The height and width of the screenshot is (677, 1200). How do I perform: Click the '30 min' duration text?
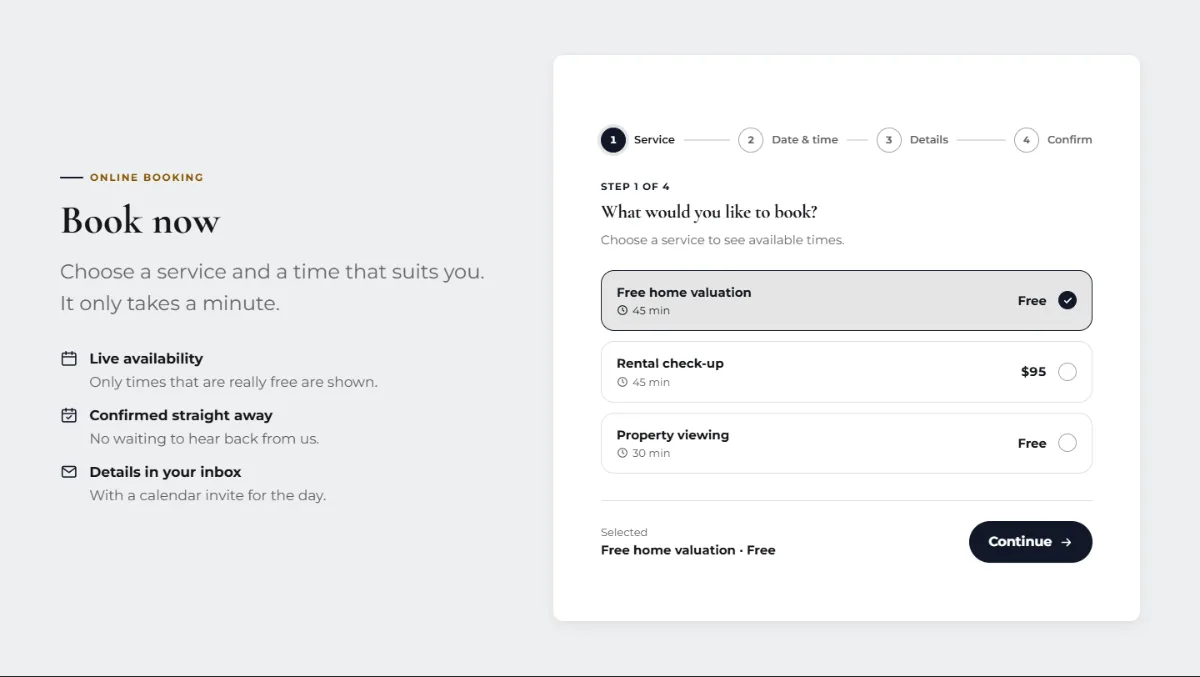click(x=651, y=453)
